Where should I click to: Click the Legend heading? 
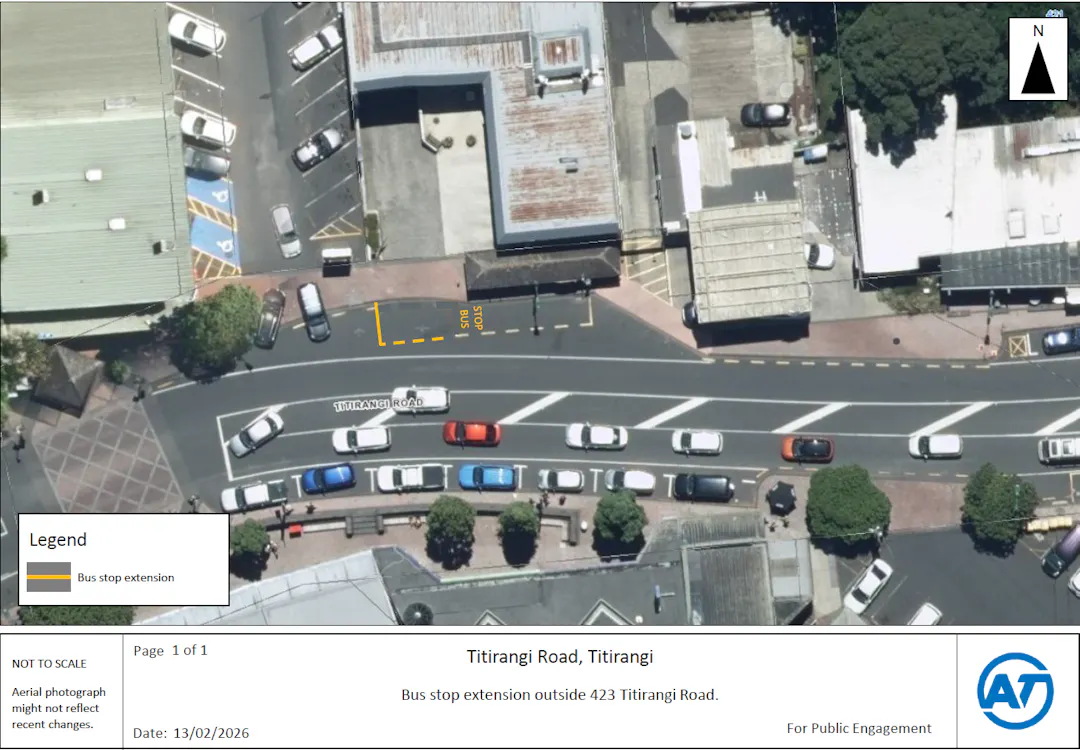[58, 540]
